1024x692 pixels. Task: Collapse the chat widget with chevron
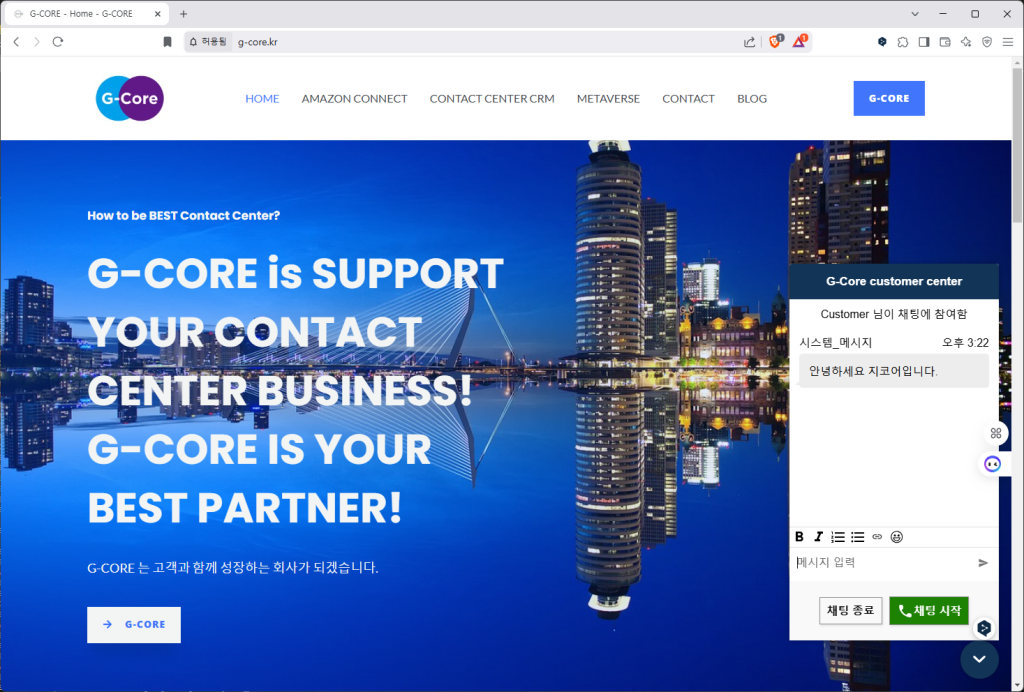pyautogui.click(x=979, y=659)
